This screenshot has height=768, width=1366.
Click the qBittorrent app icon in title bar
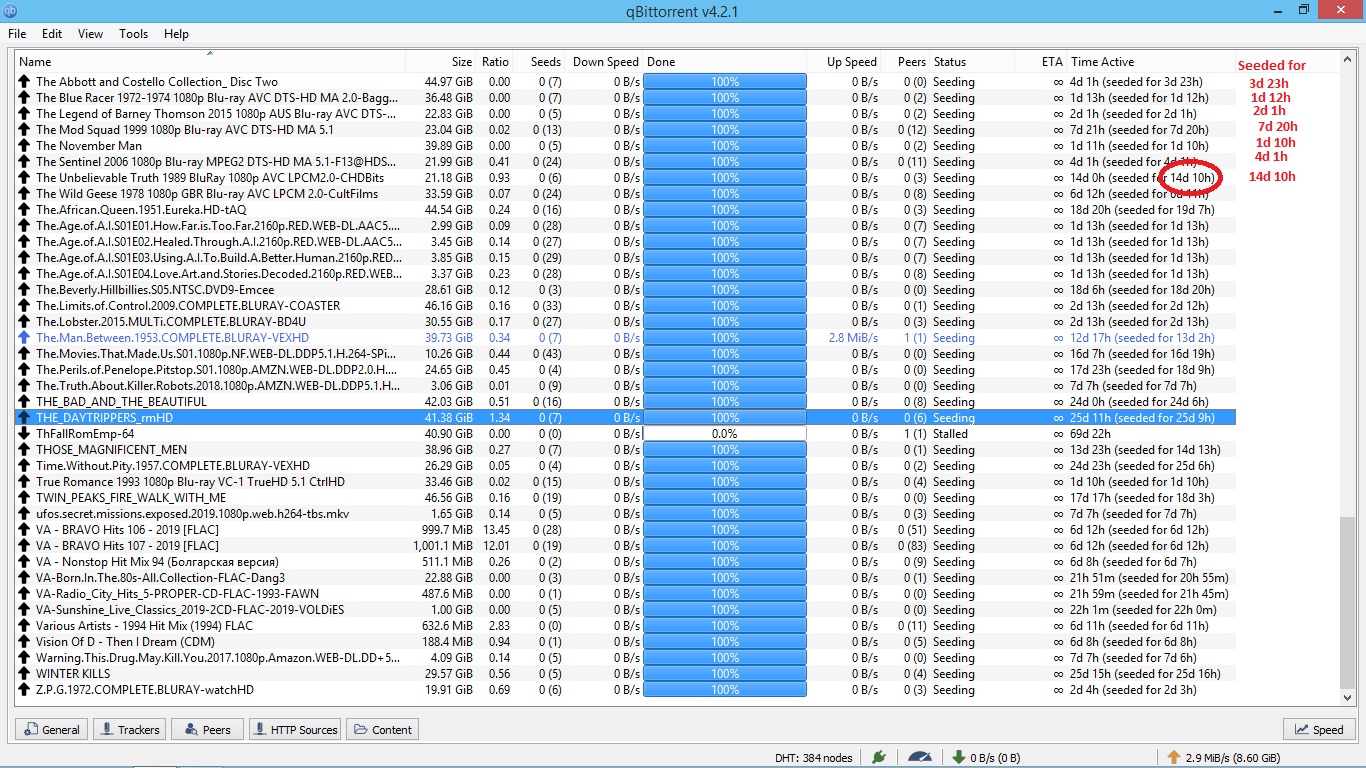point(10,10)
